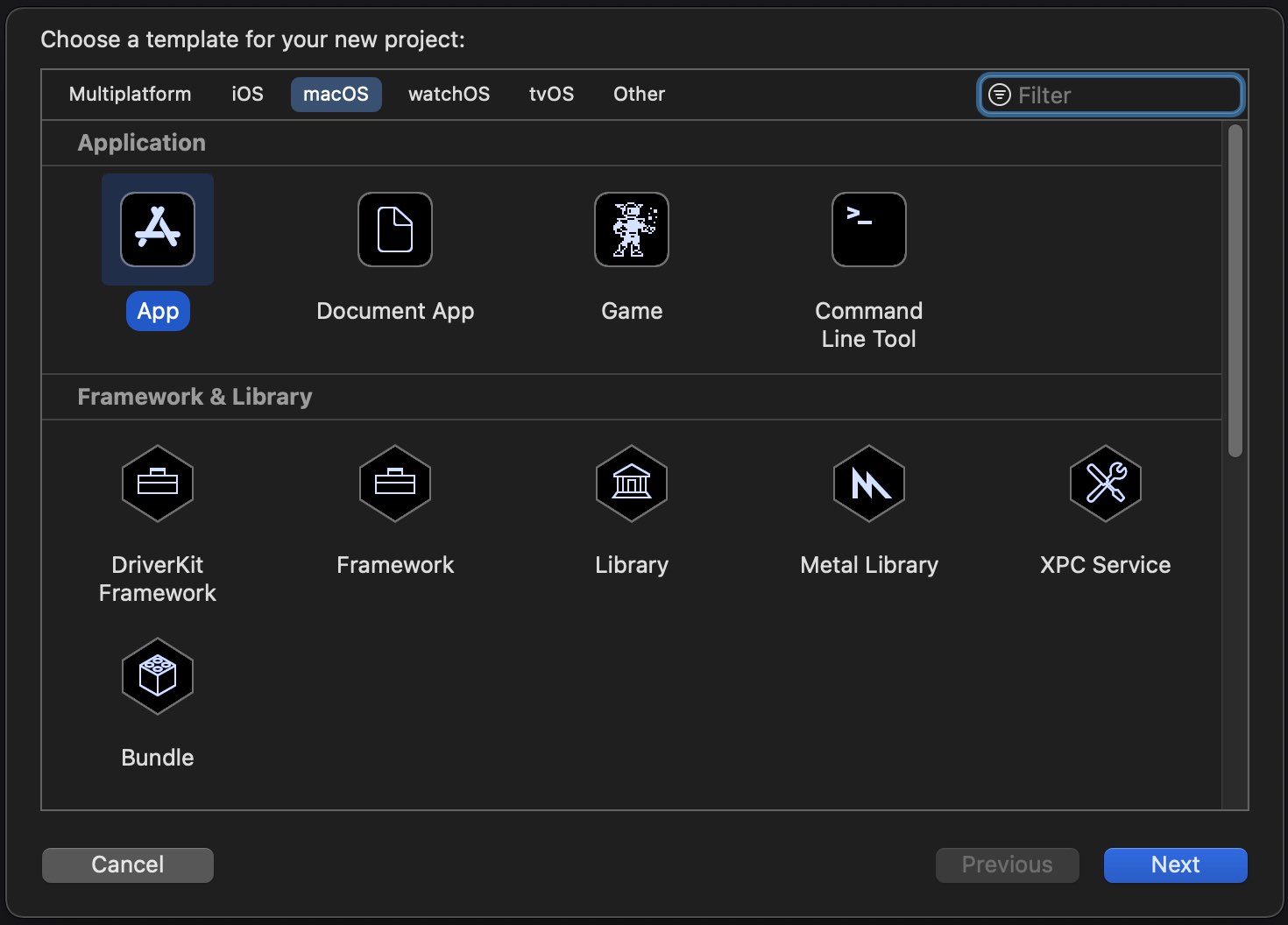The height and width of the screenshot is (925, 1288).
Task: Switch to the iOS tab
Action: pyautogui.click(x=247, y=95)
